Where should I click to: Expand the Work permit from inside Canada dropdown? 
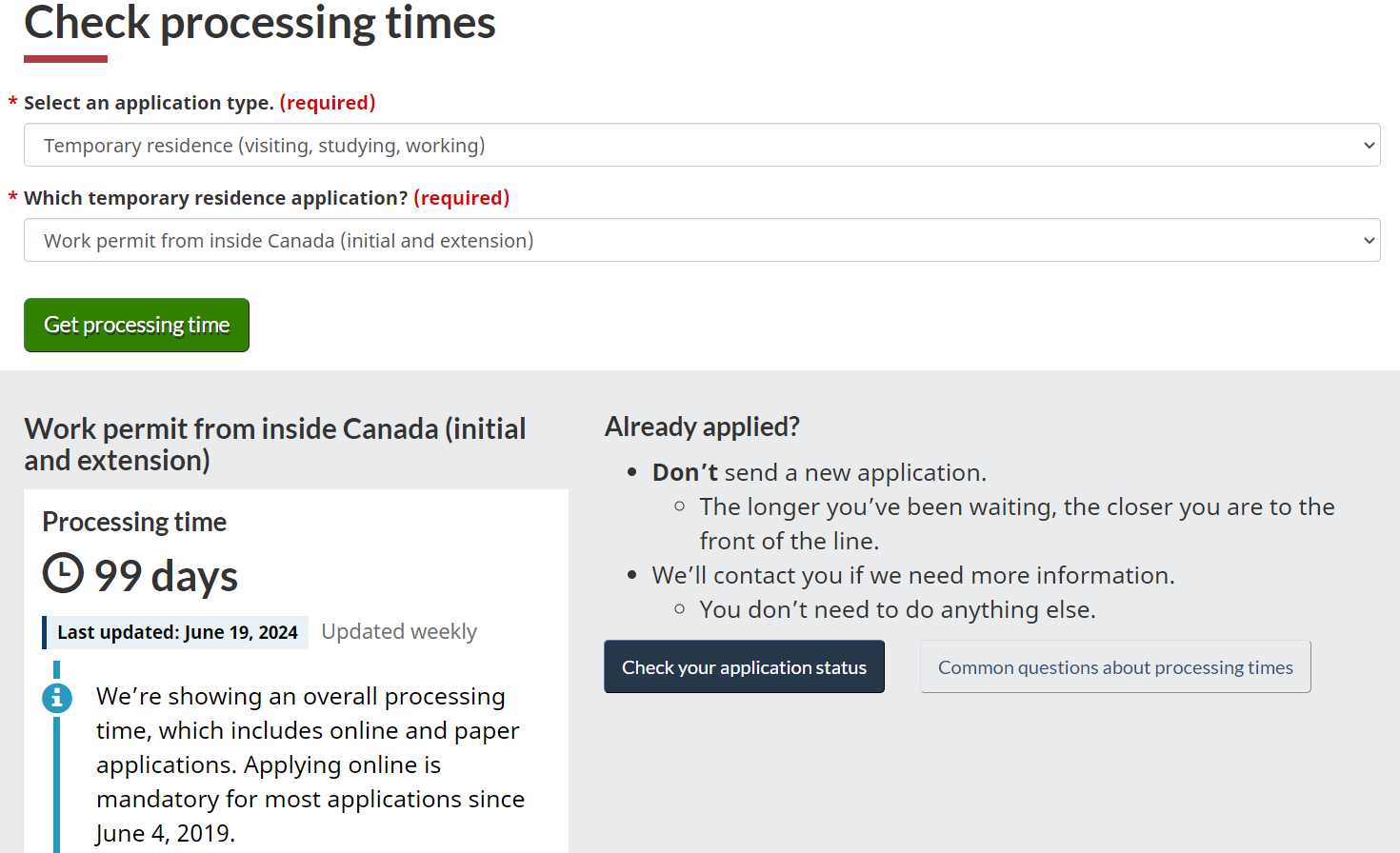coord(702,240)
